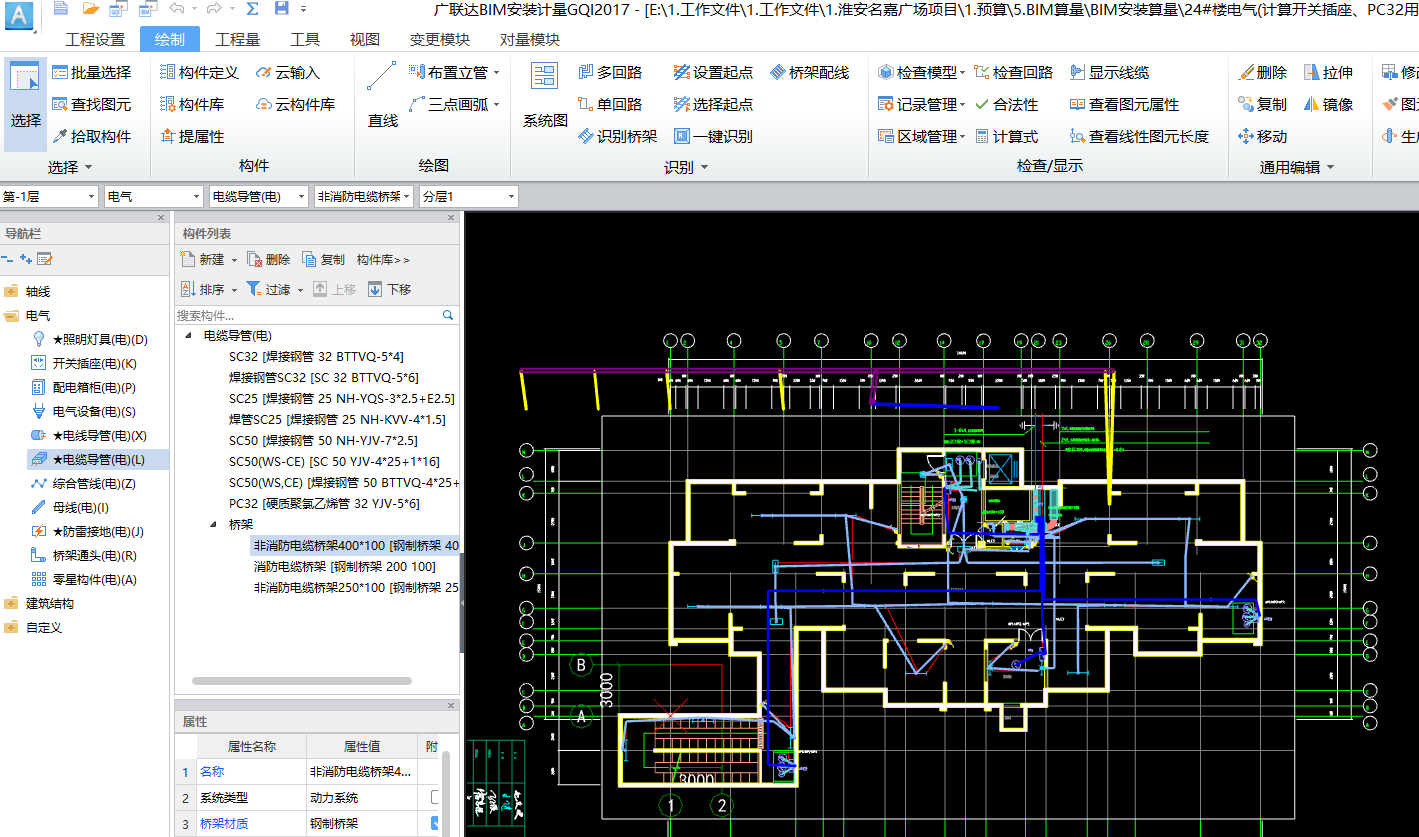Screen dimensions: 1419x837
Task: Select ★照明灯具(电)(D) in navigation tree
Action: (99, 340)
